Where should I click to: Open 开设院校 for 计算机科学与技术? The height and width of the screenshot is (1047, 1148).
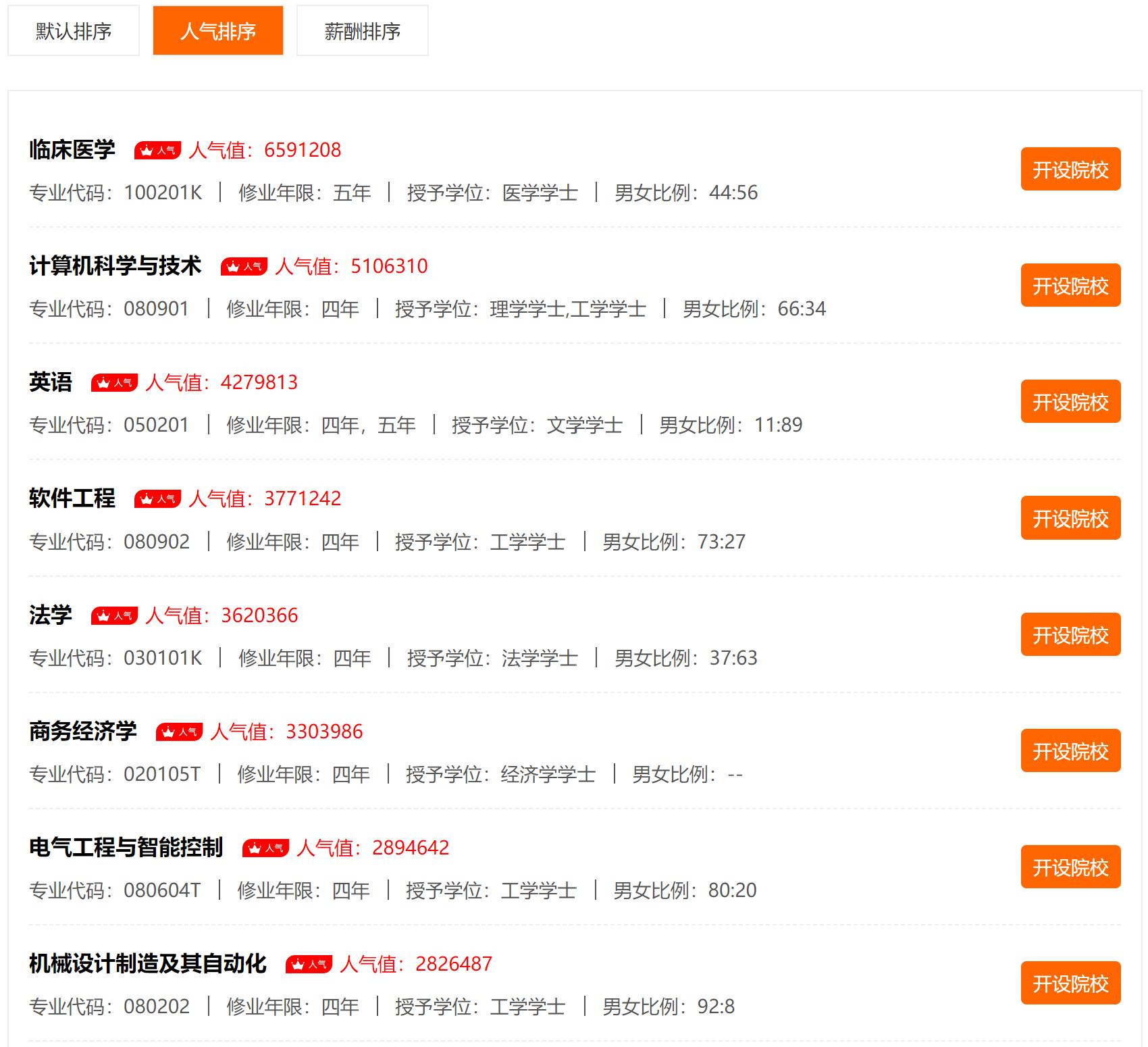click(x=1070, y=286)
